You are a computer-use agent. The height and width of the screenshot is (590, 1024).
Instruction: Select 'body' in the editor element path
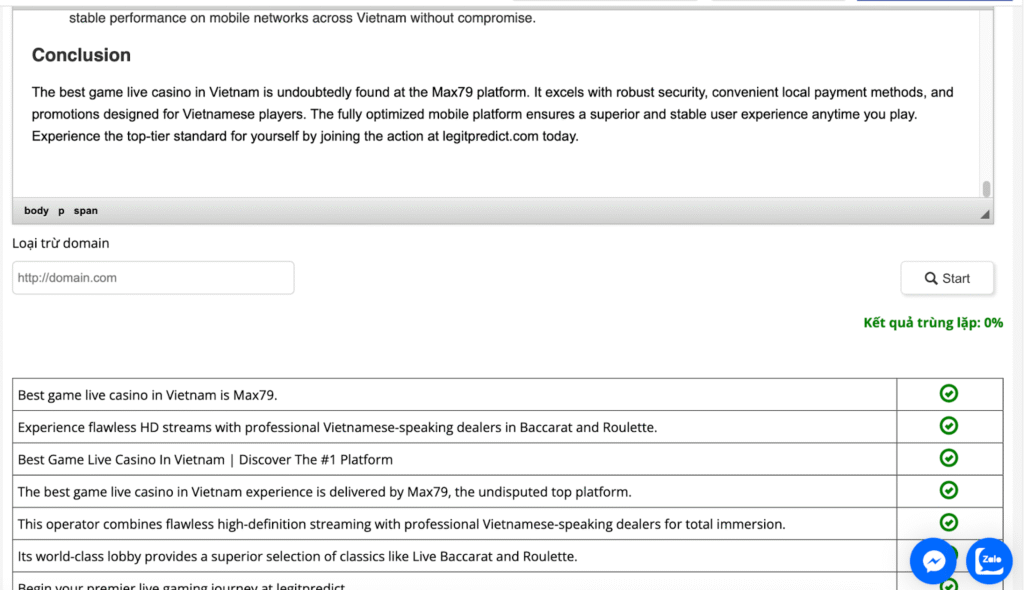(36, 211)
